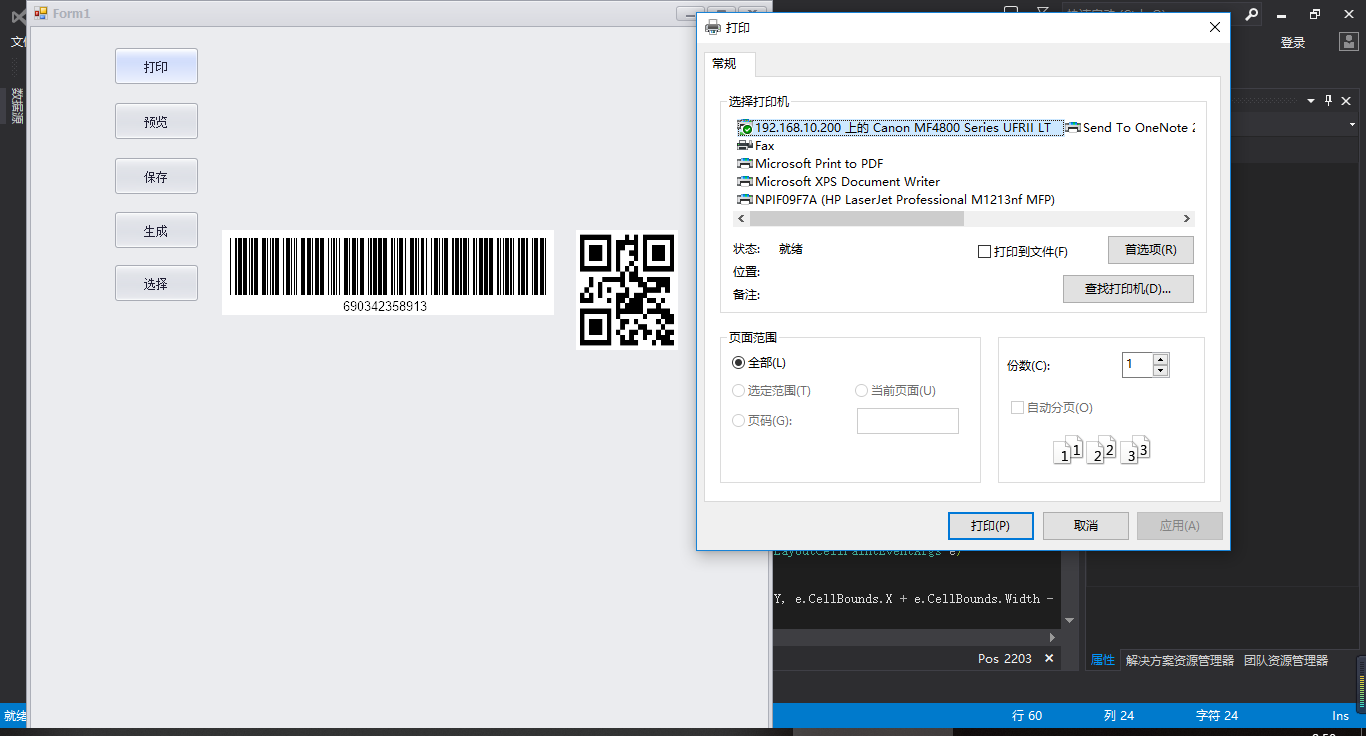Click the Form1 window title icon
1366x736 pixels.
click(41, 13)
